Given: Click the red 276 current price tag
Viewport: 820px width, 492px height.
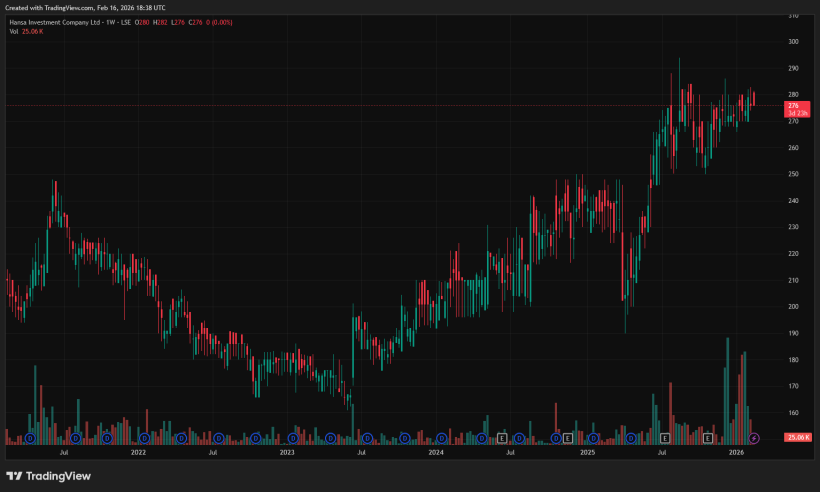Looking at the screenshot, I should click(797, 109).
